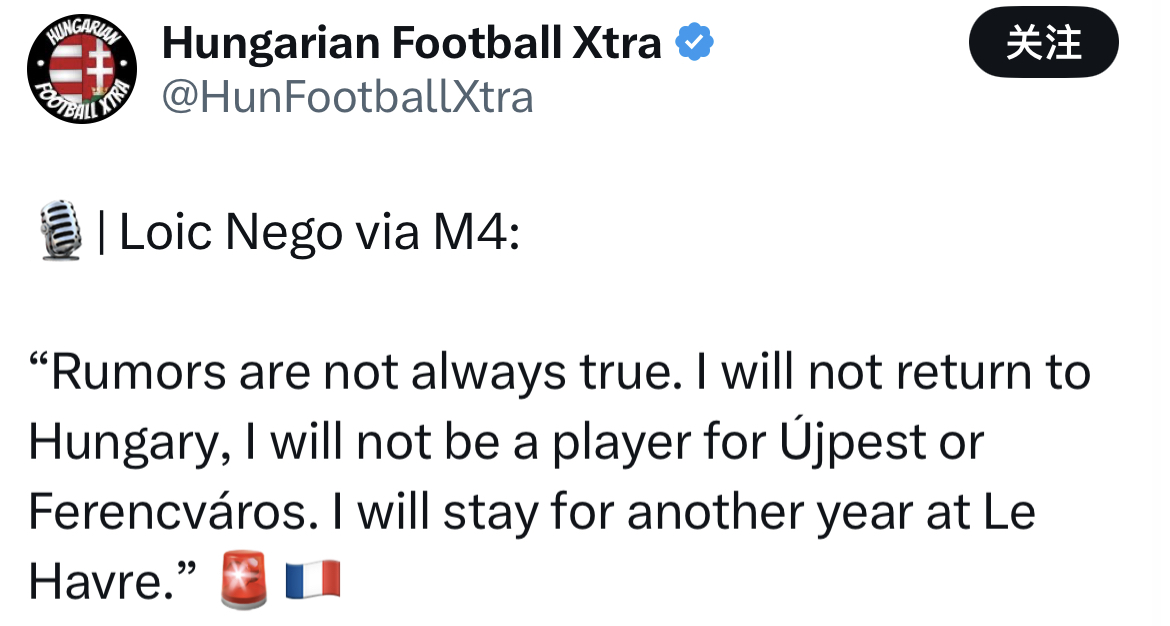Click the French flag emoji
1170x626 pixels.
pyautogui.click(x=313, y=580)
